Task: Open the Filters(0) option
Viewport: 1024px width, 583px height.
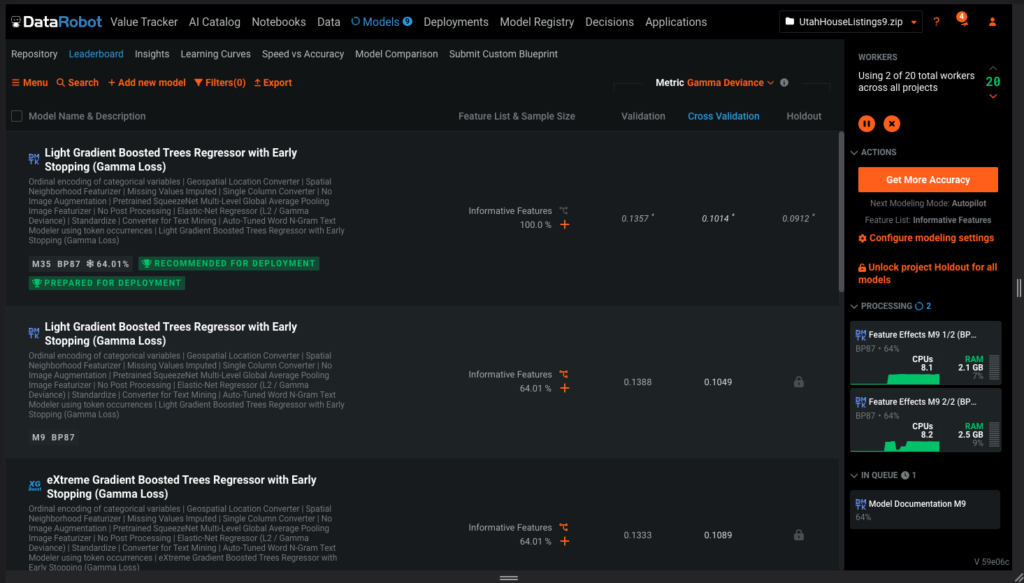Action: coord(219,83)
